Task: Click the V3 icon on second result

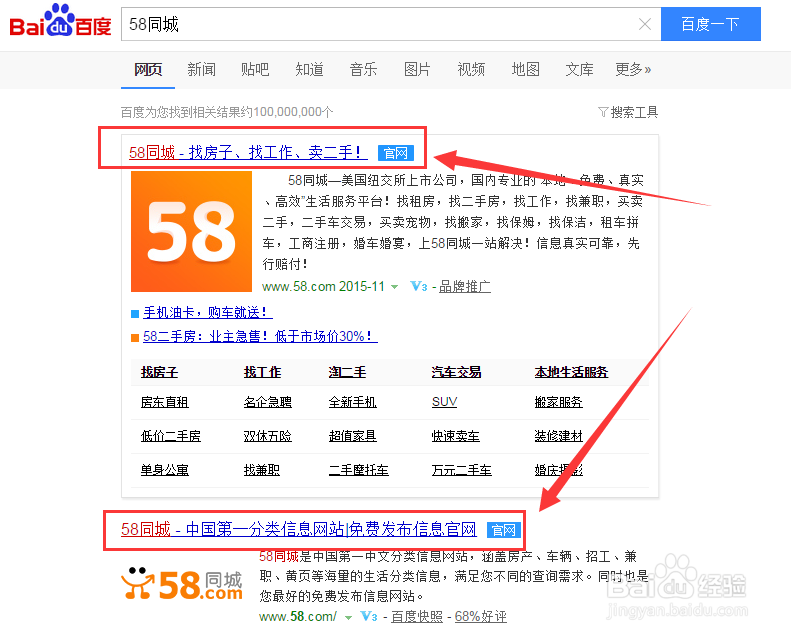Action: click(x=369, y=616)
